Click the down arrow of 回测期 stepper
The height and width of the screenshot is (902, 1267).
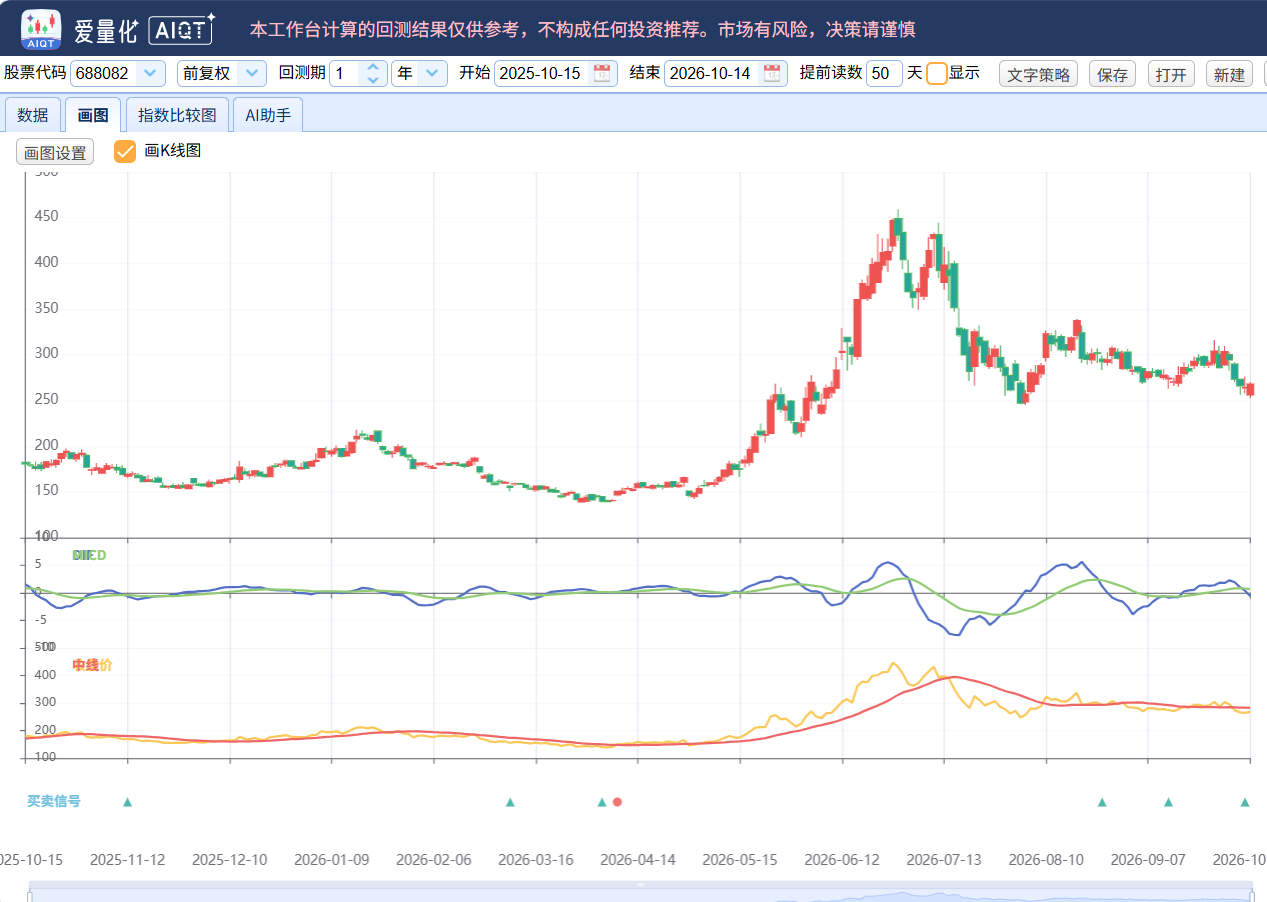[373, 80]
